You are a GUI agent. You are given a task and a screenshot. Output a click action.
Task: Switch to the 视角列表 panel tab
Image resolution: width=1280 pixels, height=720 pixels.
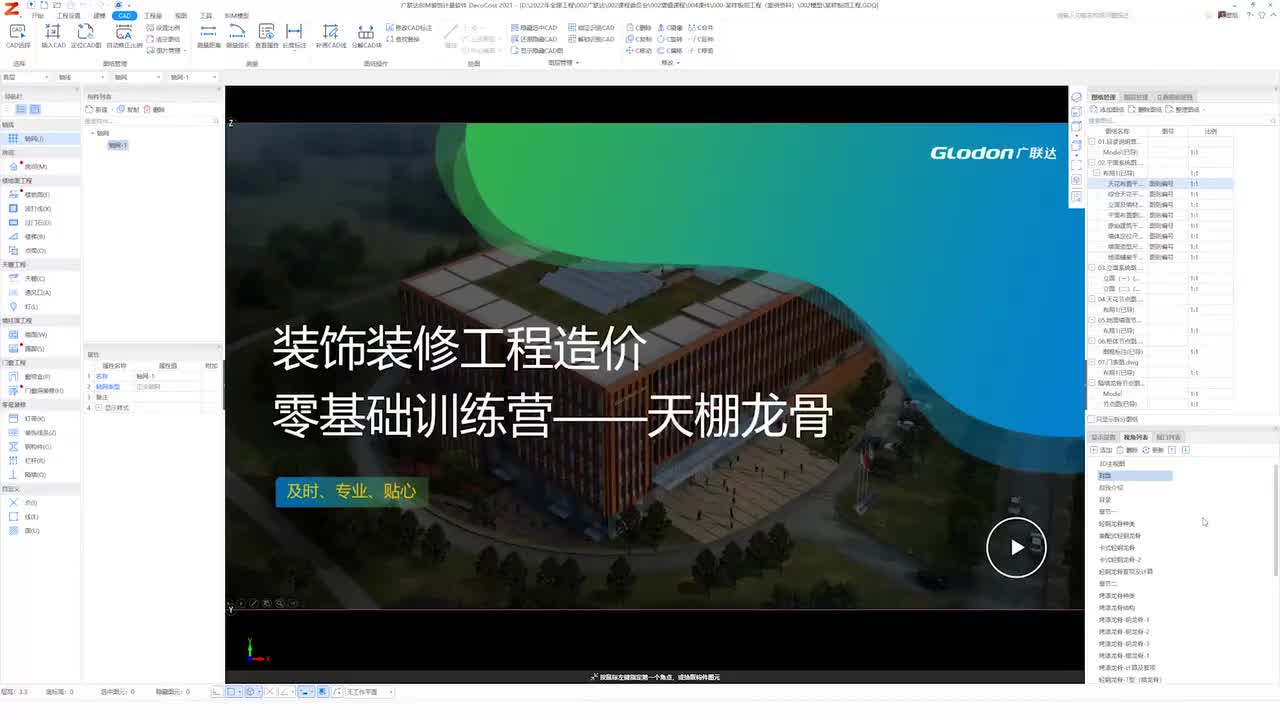click(x=1137, y=437)
